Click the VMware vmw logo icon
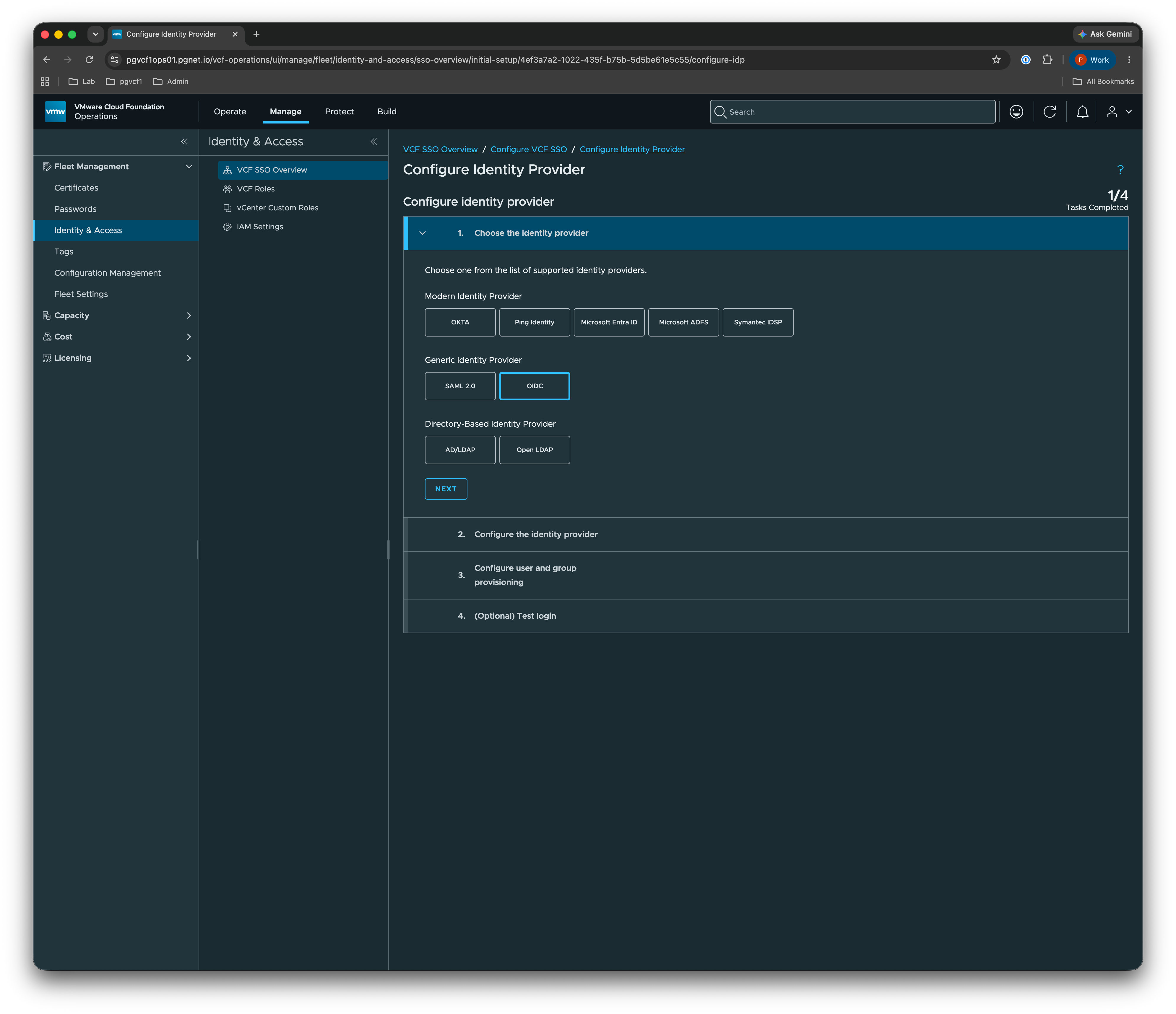 coord(55,111)
